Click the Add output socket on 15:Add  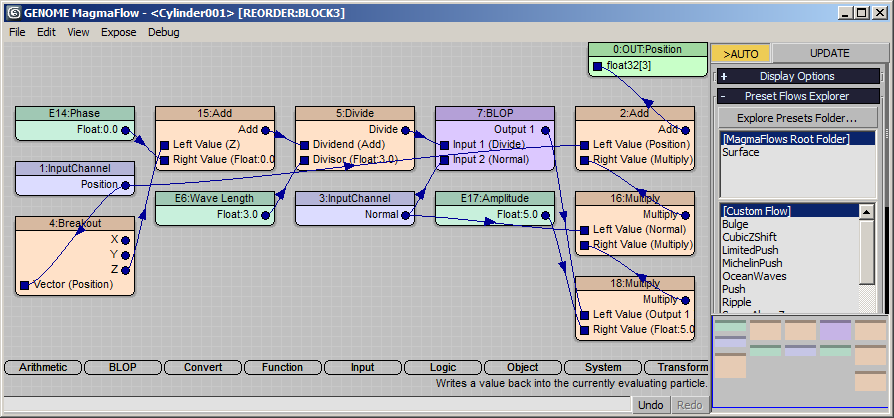tap(265, 130)
